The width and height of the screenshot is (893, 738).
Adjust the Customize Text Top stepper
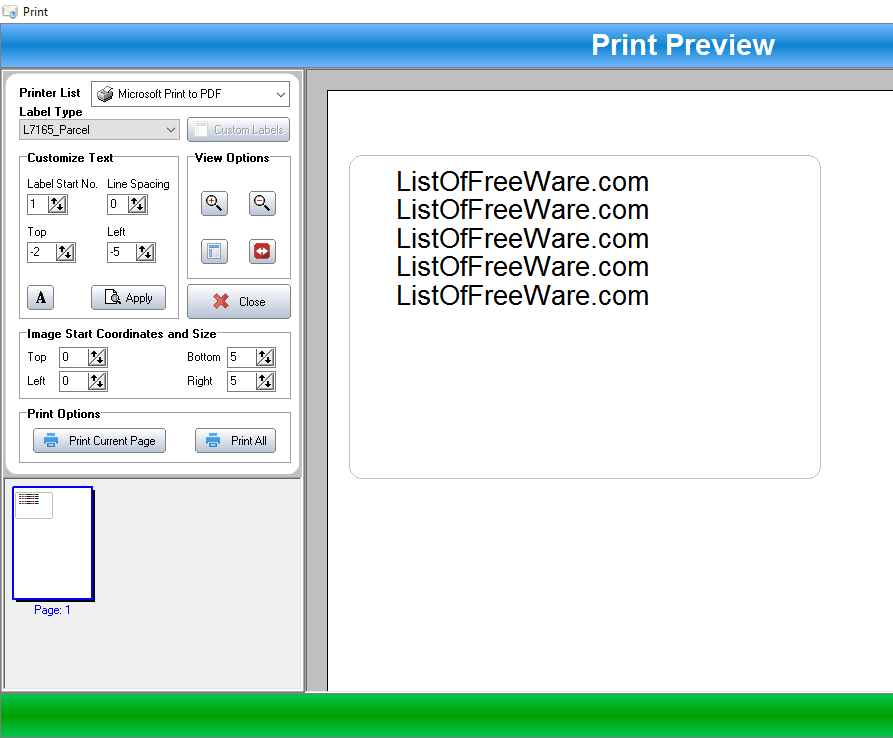point(65,252)
